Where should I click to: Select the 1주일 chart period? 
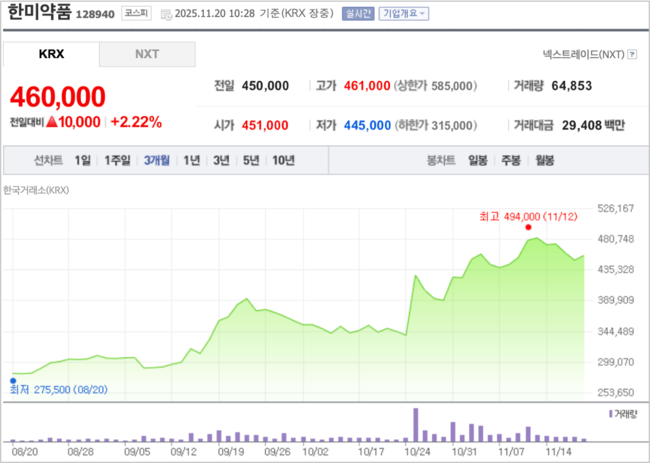pyautogui.click(x=117, y=160)
